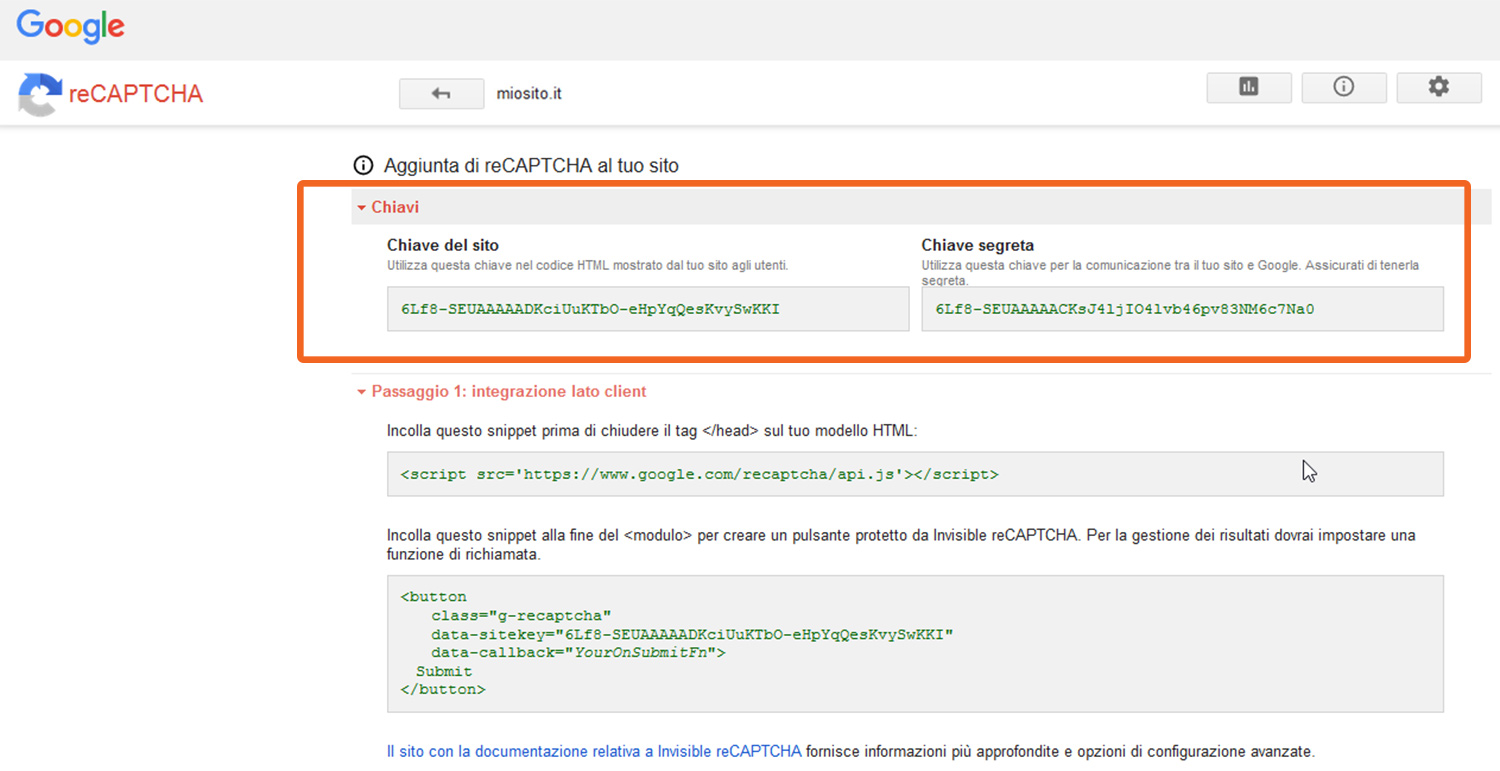Click the reCAPTCHA title text
The width and height of the screenshot is (1500, 771).
coord(136,94)
